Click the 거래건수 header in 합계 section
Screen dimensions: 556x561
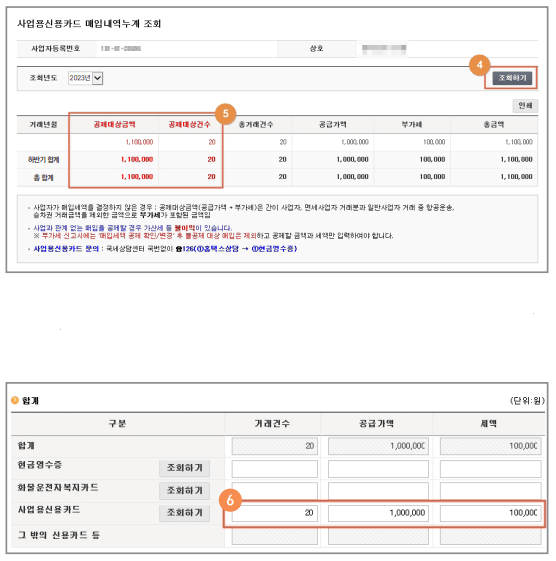[272, 424]
